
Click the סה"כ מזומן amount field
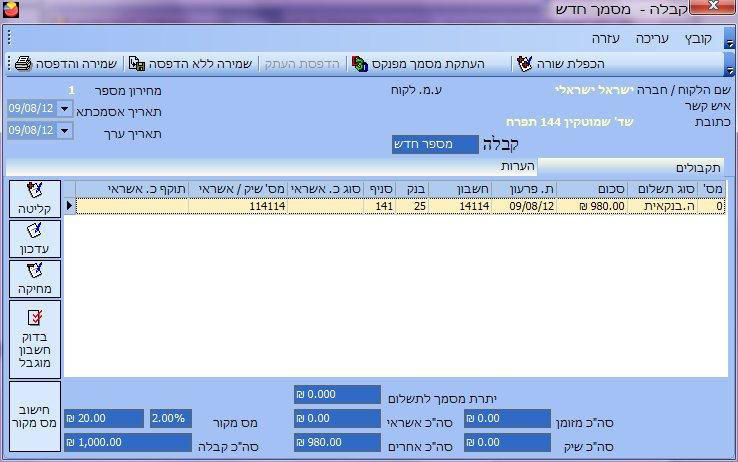507,418
